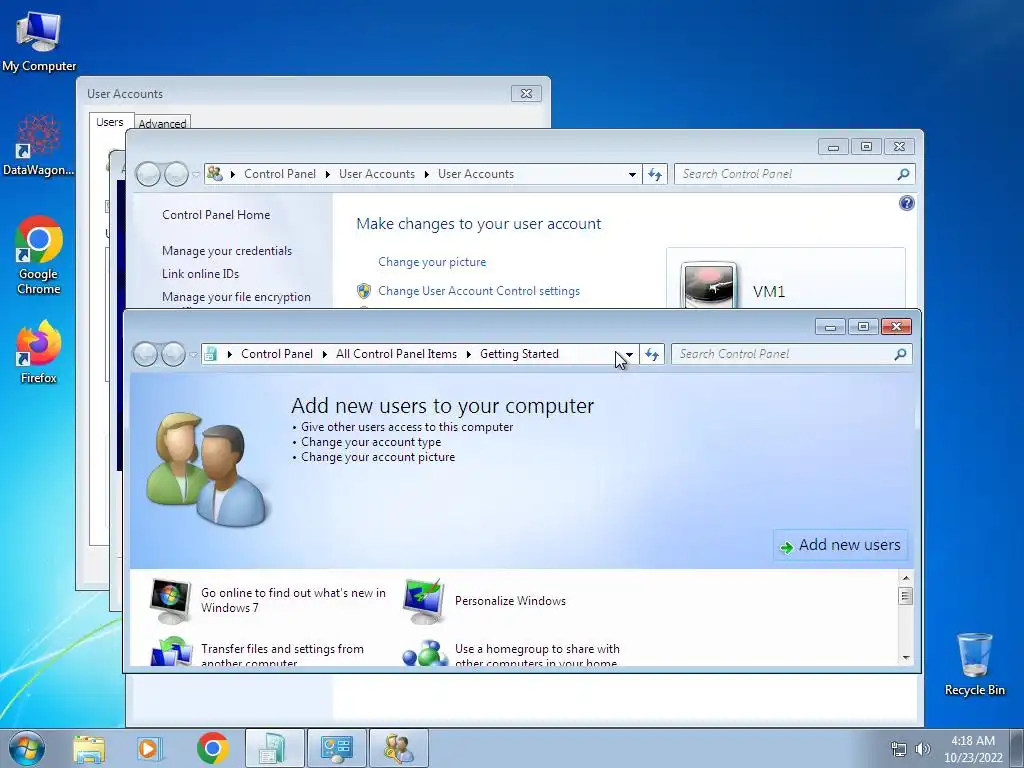This screenshot has height=768, width=1024.
Task: Open Control Panel Home link
Action: coord(216,215)
